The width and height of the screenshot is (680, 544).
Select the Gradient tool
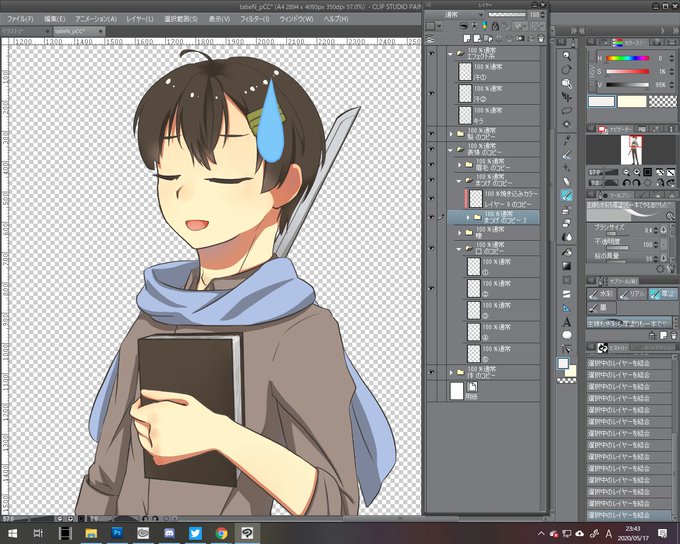[x=567, y=266]
